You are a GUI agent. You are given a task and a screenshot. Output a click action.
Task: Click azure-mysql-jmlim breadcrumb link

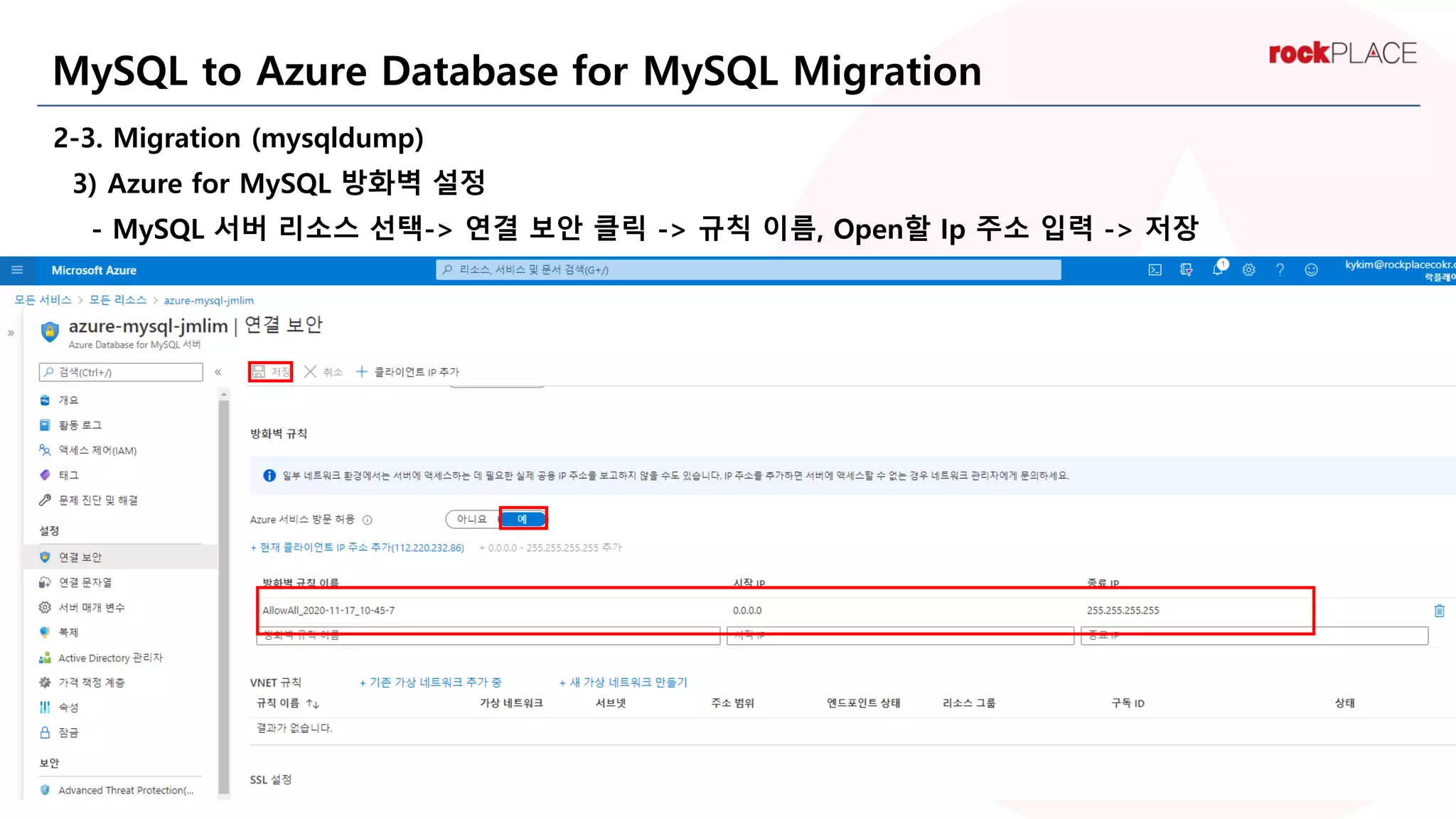208,301
